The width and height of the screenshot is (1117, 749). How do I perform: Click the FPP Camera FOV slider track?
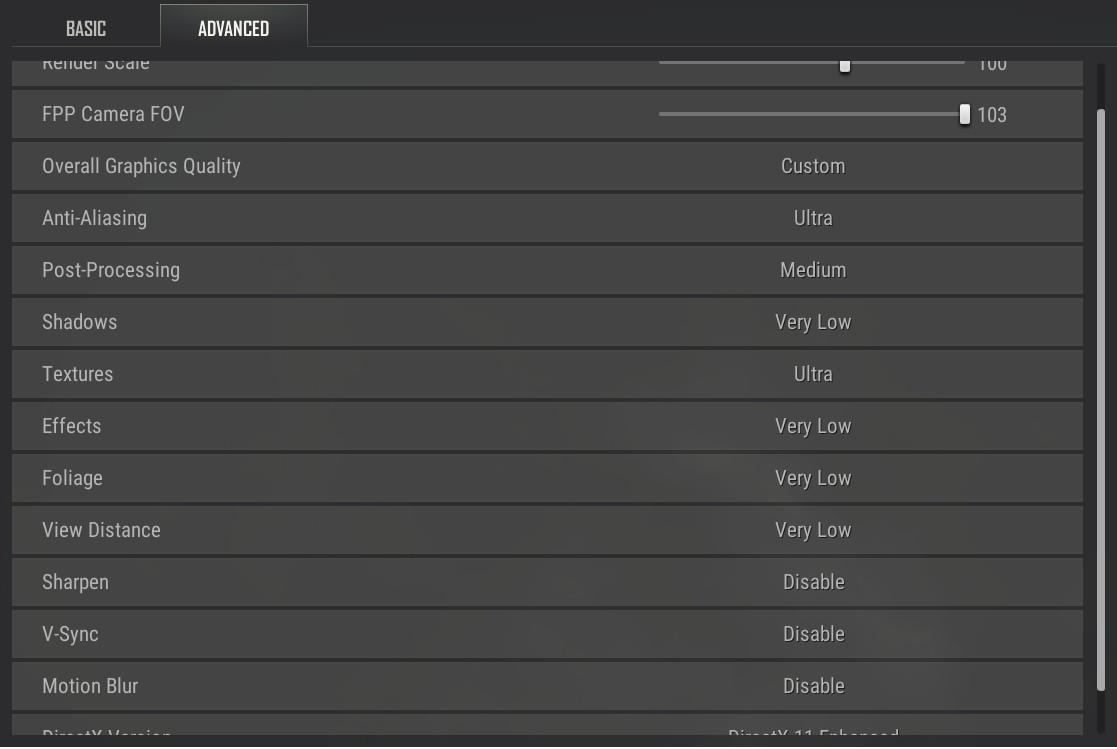point(800,114)
